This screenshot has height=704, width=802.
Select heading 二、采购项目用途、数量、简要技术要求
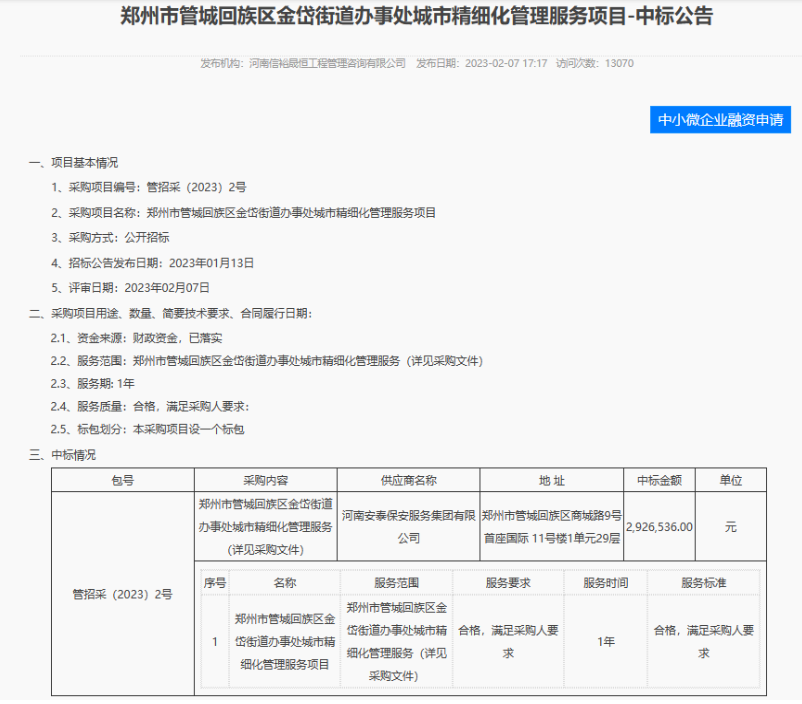(170, 313)
